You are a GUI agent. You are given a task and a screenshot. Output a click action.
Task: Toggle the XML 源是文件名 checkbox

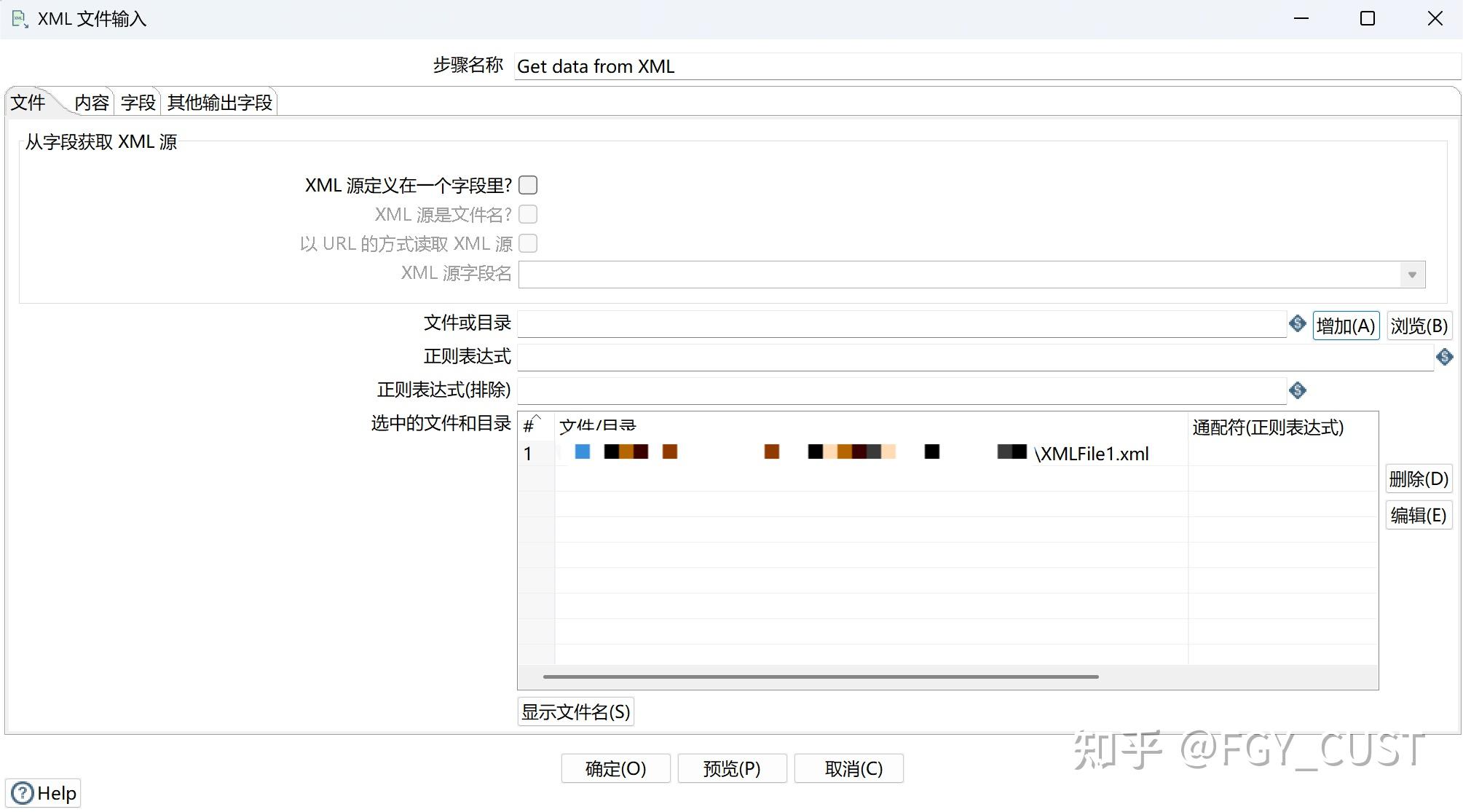[528, 214]
